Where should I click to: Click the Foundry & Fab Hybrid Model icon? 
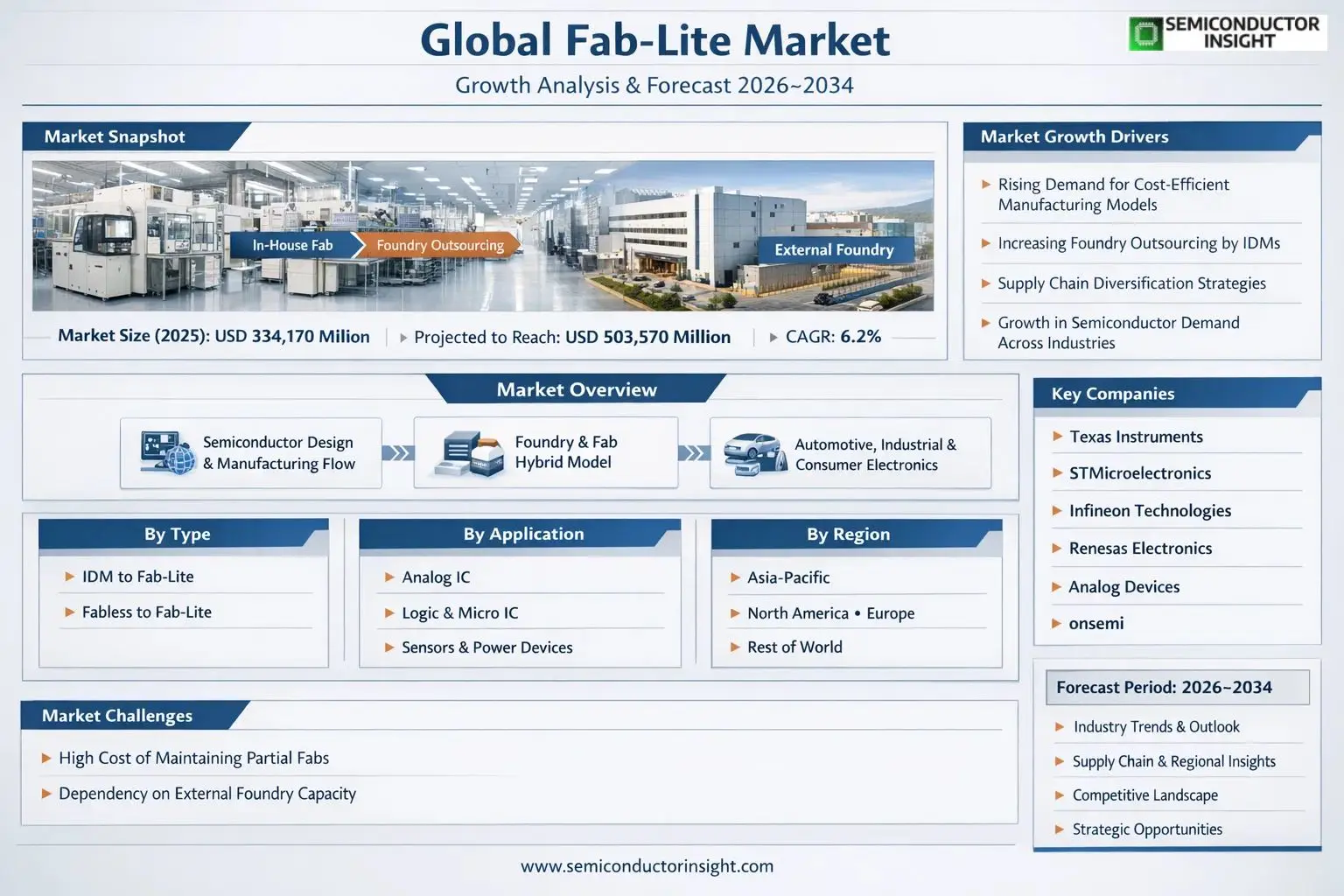(x=470, y=453)
